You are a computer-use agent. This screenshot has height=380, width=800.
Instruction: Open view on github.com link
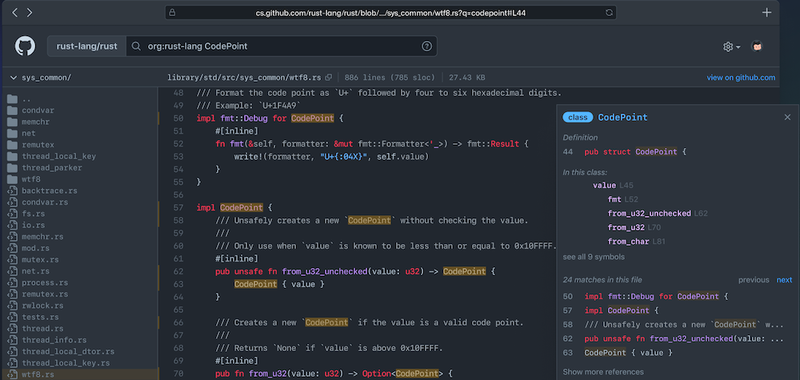click(741, 78)
